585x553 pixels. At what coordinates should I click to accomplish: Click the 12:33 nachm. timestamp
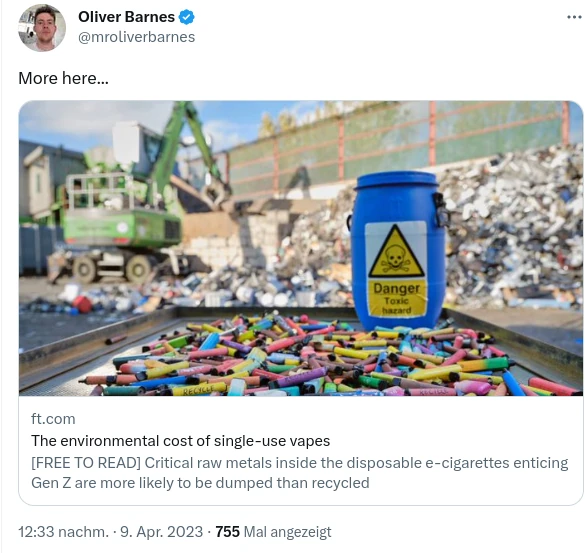[63, 532]
